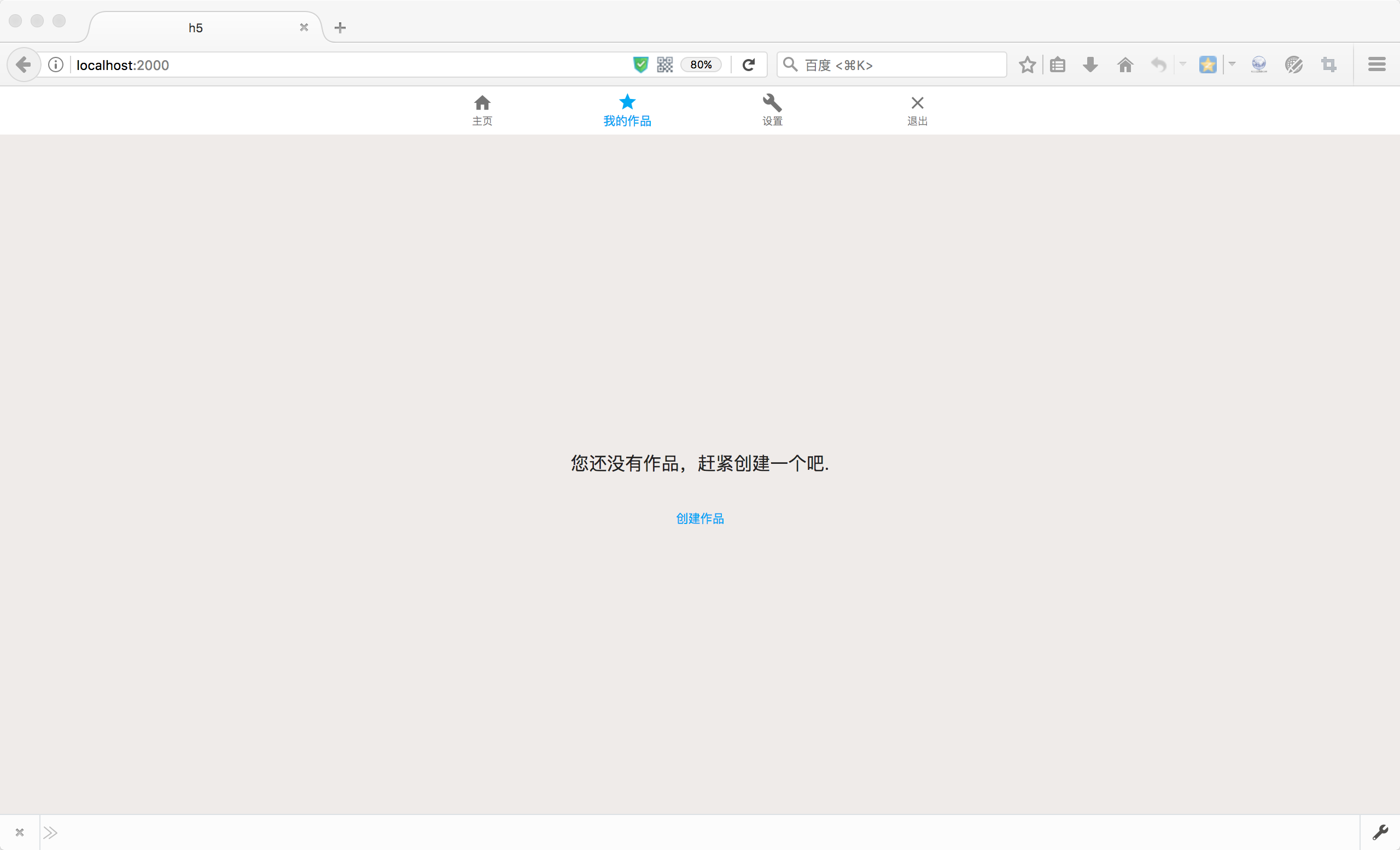This screenshot has width=1400, height=850.
Task: Open the QR code icon in the address bar
Action: [x=664, y=65]
